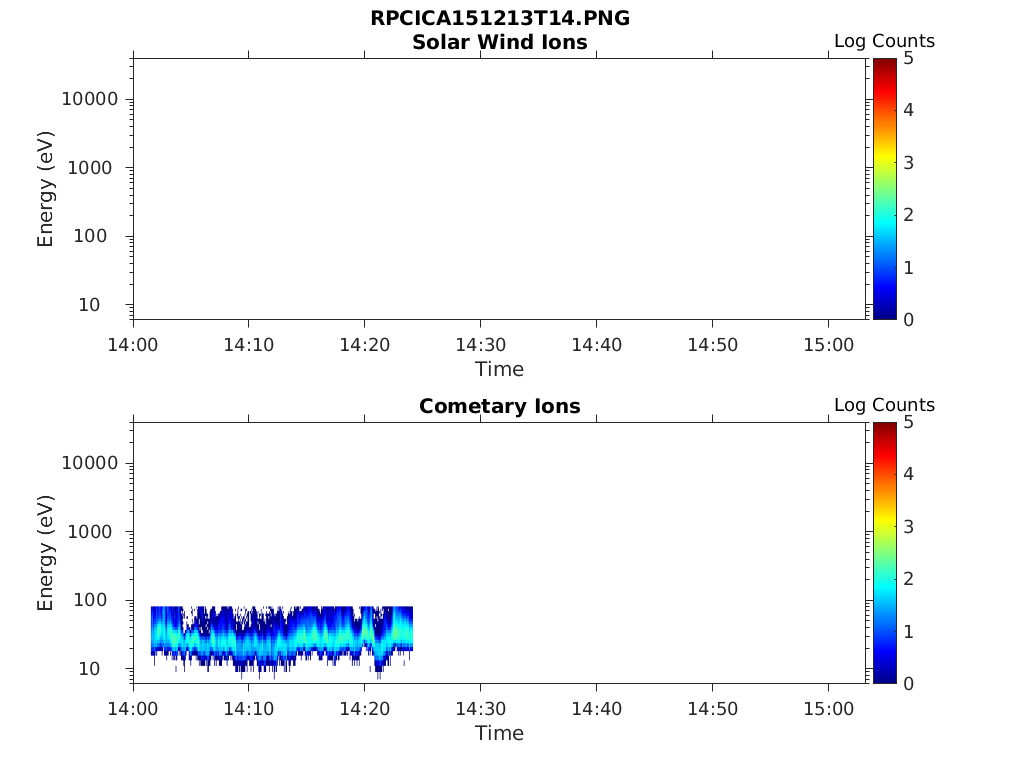Click the Log Counts label above top colorbar
Image resolution: width=1024 pixels, height=768 pixels.
pos(884,41)
